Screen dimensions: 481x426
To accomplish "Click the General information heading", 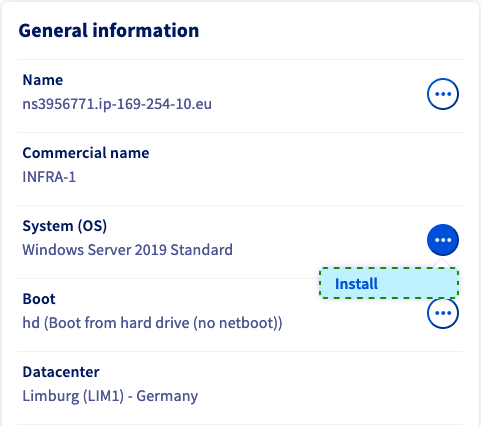I will tap(109, 30).
